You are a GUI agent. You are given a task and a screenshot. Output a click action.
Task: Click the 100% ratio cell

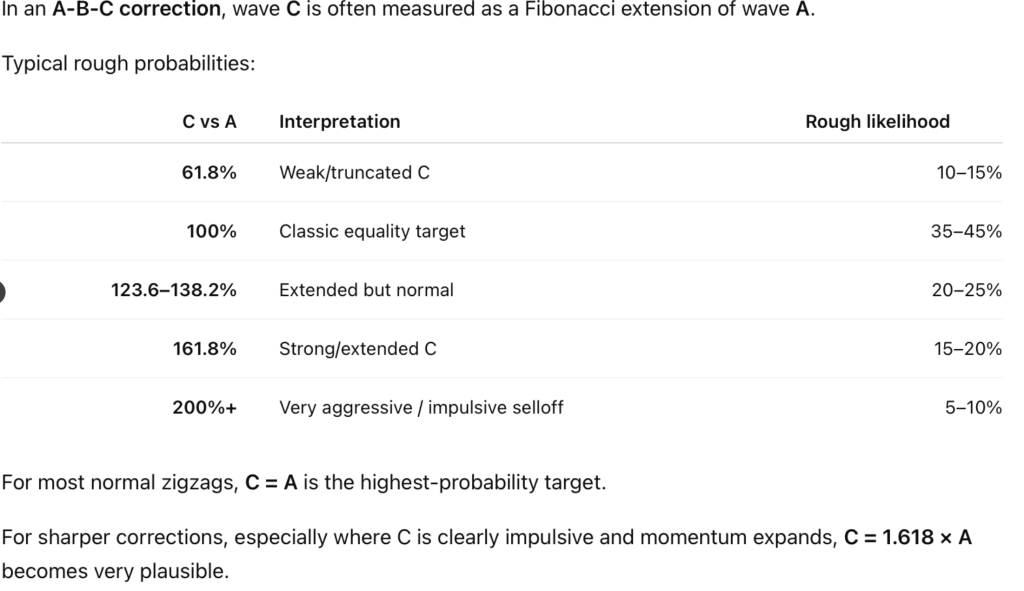(x=212, y=232)
